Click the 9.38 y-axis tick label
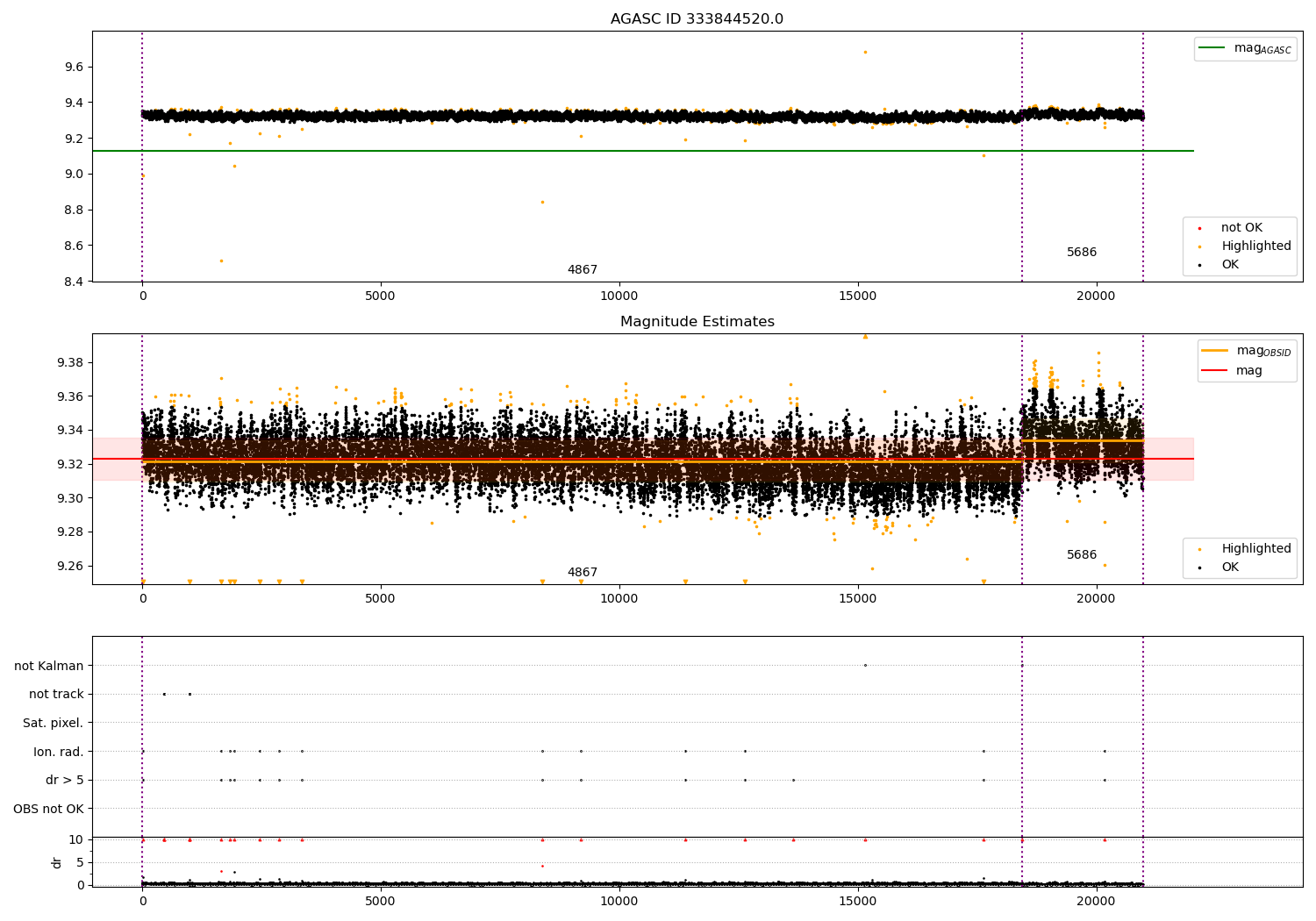1316x921 pixels. (70, 362)
